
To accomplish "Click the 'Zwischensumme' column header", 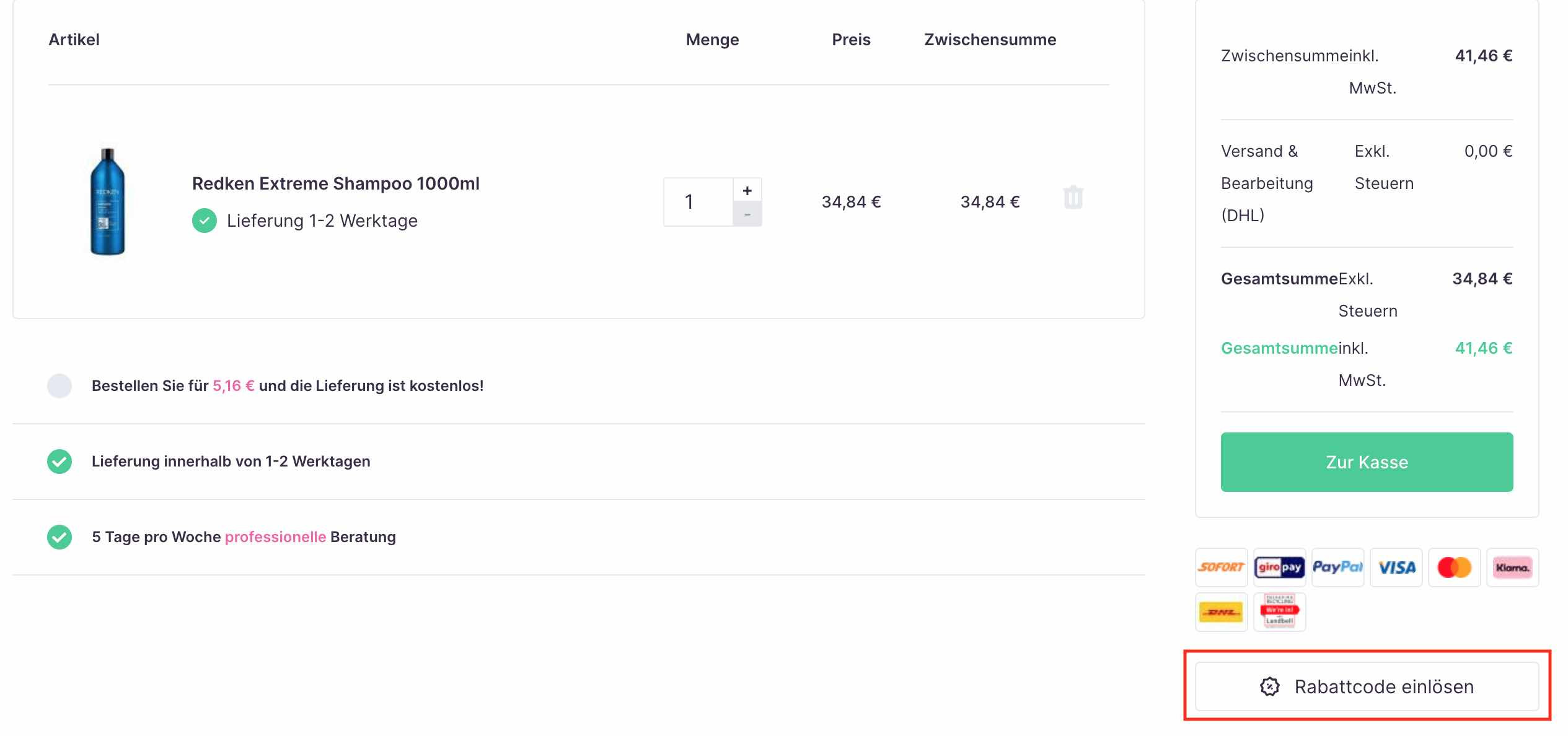I will (990, 40).
